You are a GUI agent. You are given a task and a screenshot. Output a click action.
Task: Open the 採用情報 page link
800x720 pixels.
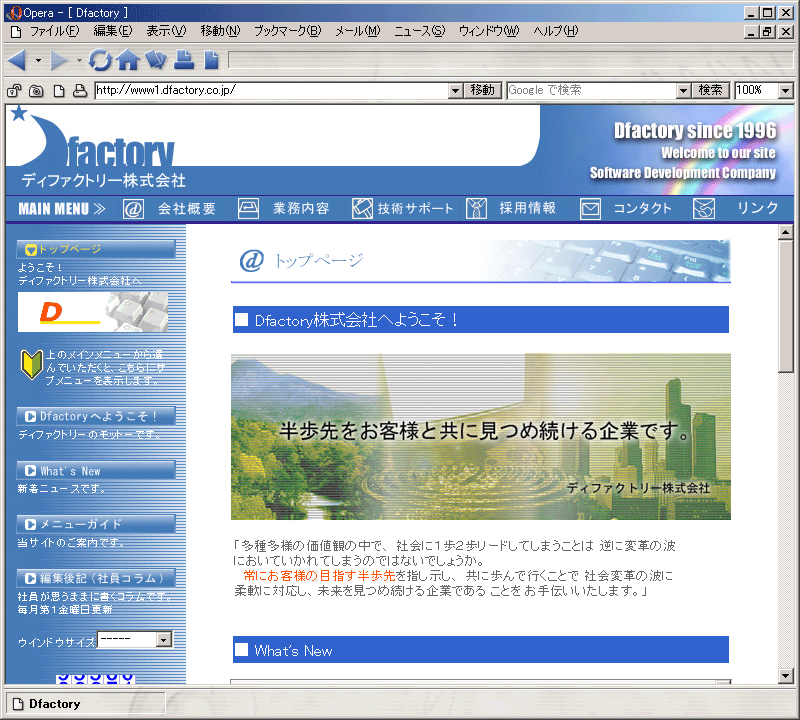tap(528, 209)
